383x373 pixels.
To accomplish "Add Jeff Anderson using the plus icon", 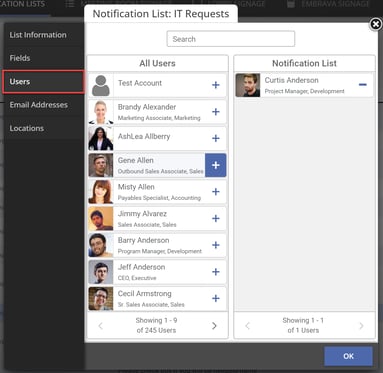I will [x=216, y=272].
